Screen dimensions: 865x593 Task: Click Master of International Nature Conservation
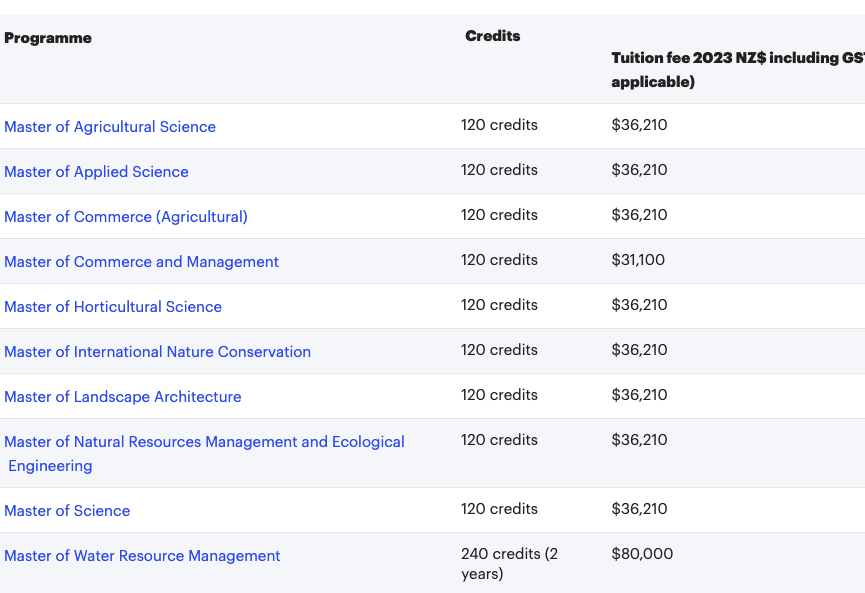click(x=157, y=352)
